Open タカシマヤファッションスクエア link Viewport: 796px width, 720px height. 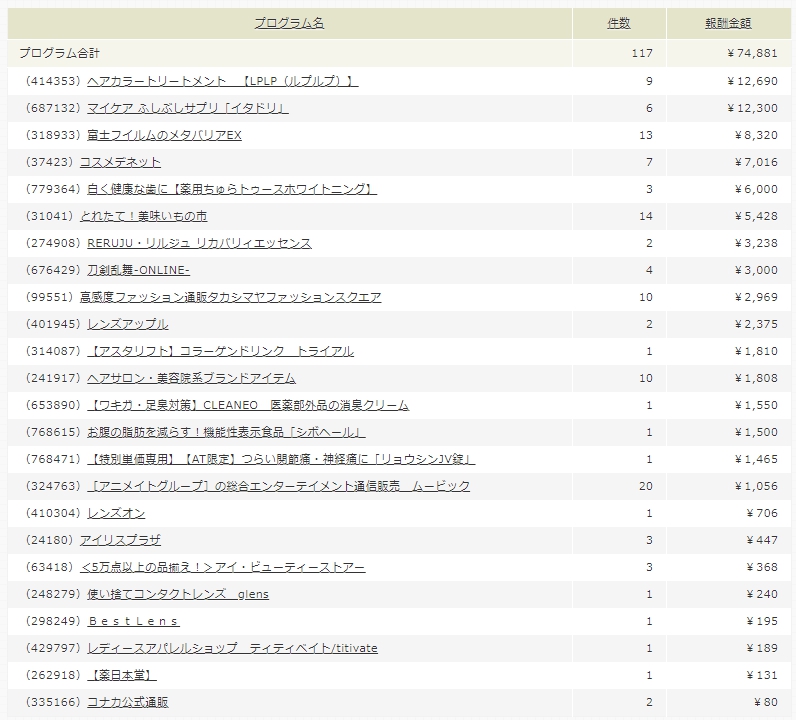coord(230,297)
